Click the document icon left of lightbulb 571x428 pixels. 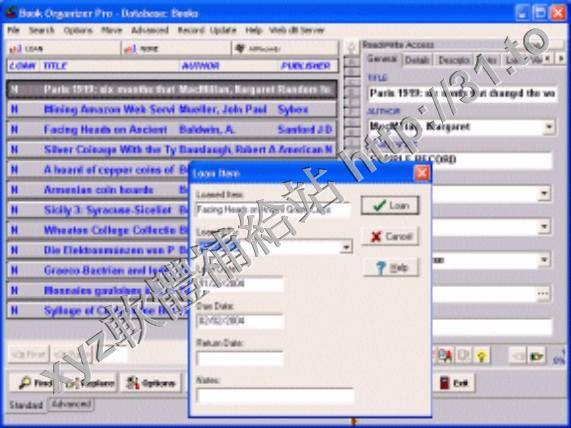(x=464, y=355)
